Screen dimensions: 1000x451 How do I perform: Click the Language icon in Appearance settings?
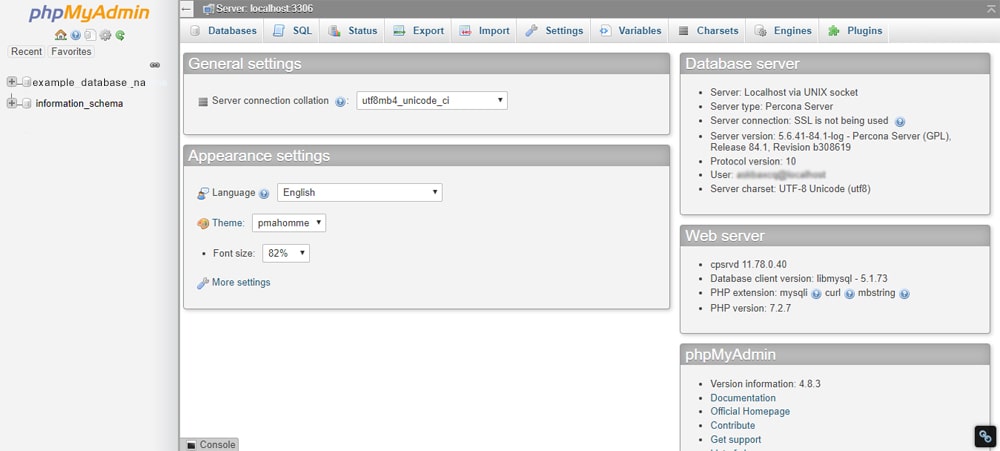point(203,193)
